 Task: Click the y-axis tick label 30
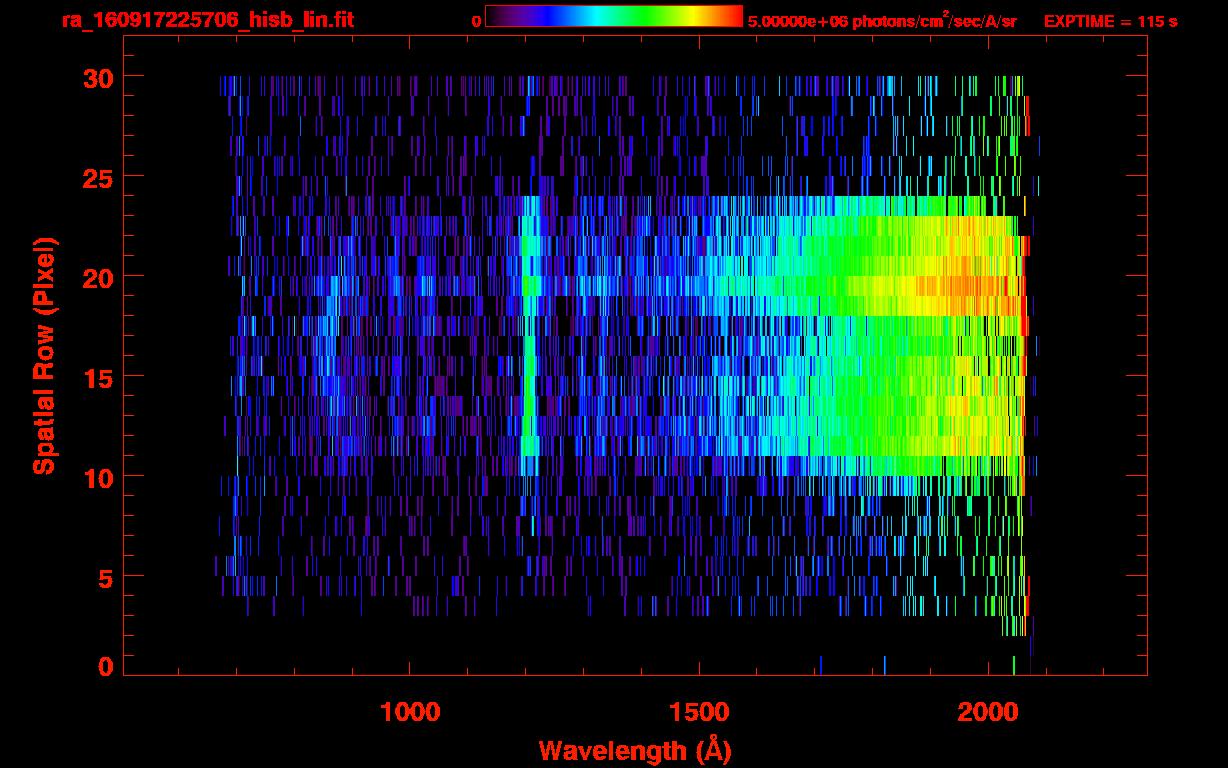pos(97,77)
